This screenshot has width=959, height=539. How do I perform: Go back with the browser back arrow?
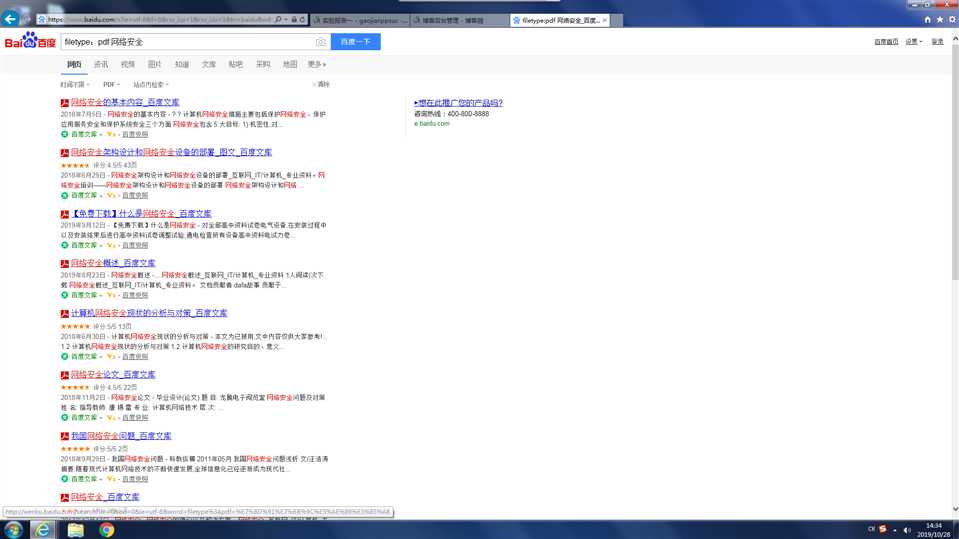coord(10,19)
